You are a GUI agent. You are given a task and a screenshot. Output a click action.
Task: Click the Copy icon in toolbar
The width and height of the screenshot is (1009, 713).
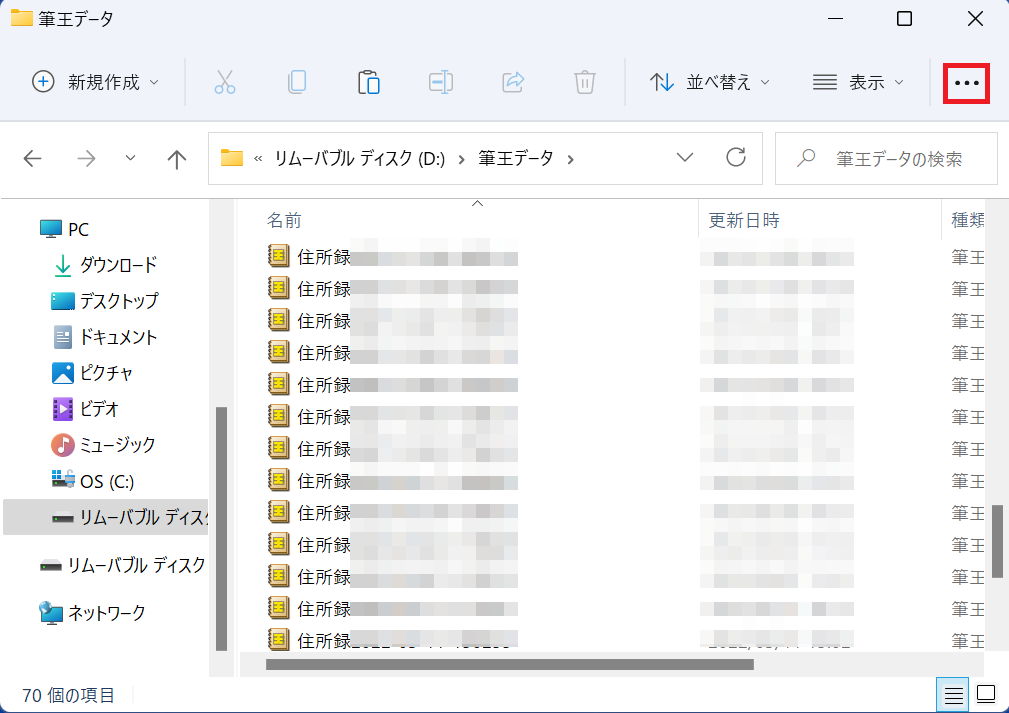pos(297,82)
